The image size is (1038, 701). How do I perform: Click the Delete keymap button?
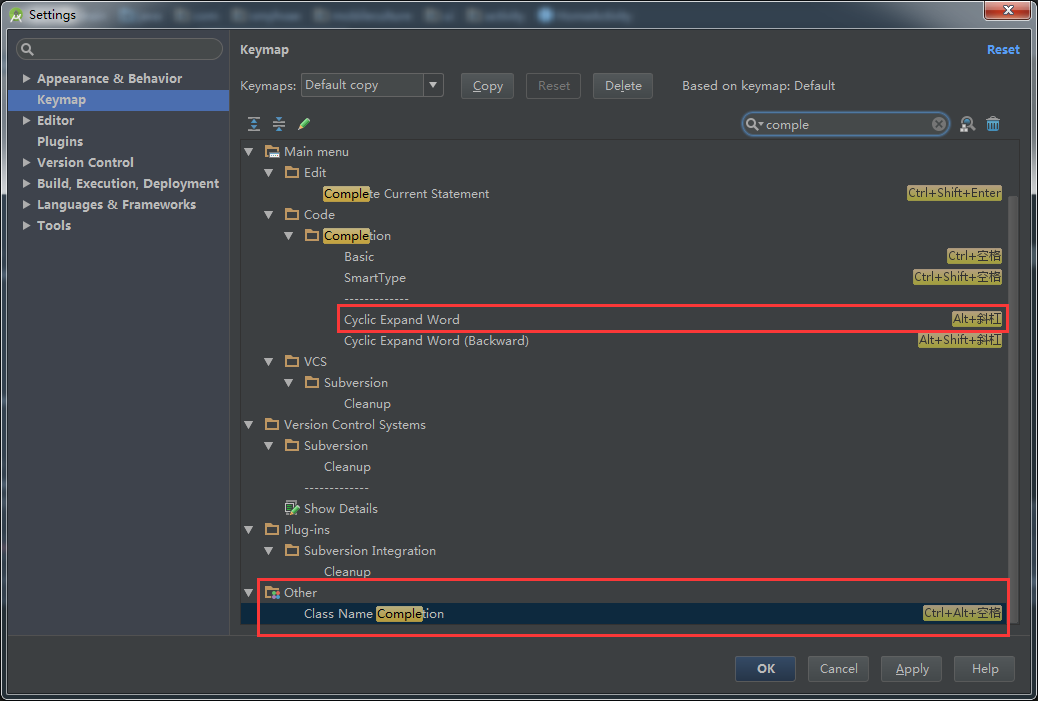click(x=623, y=86)
